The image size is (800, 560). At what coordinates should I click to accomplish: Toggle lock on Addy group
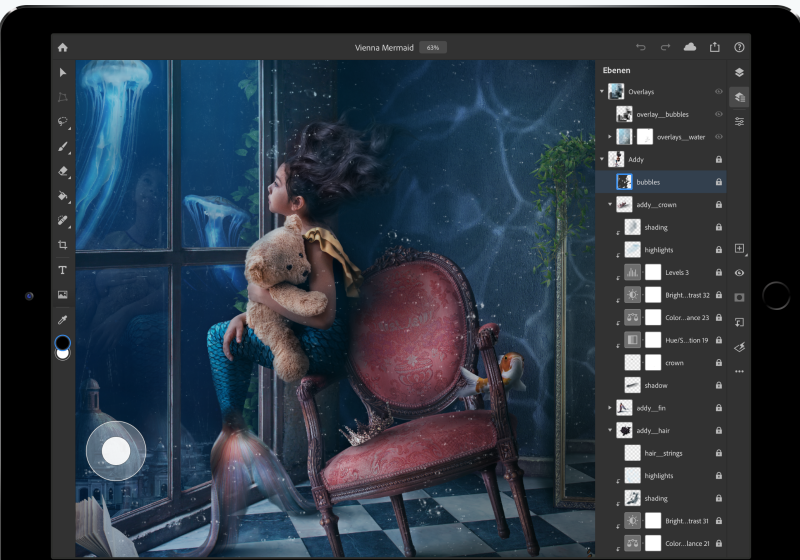click(719, 160)
